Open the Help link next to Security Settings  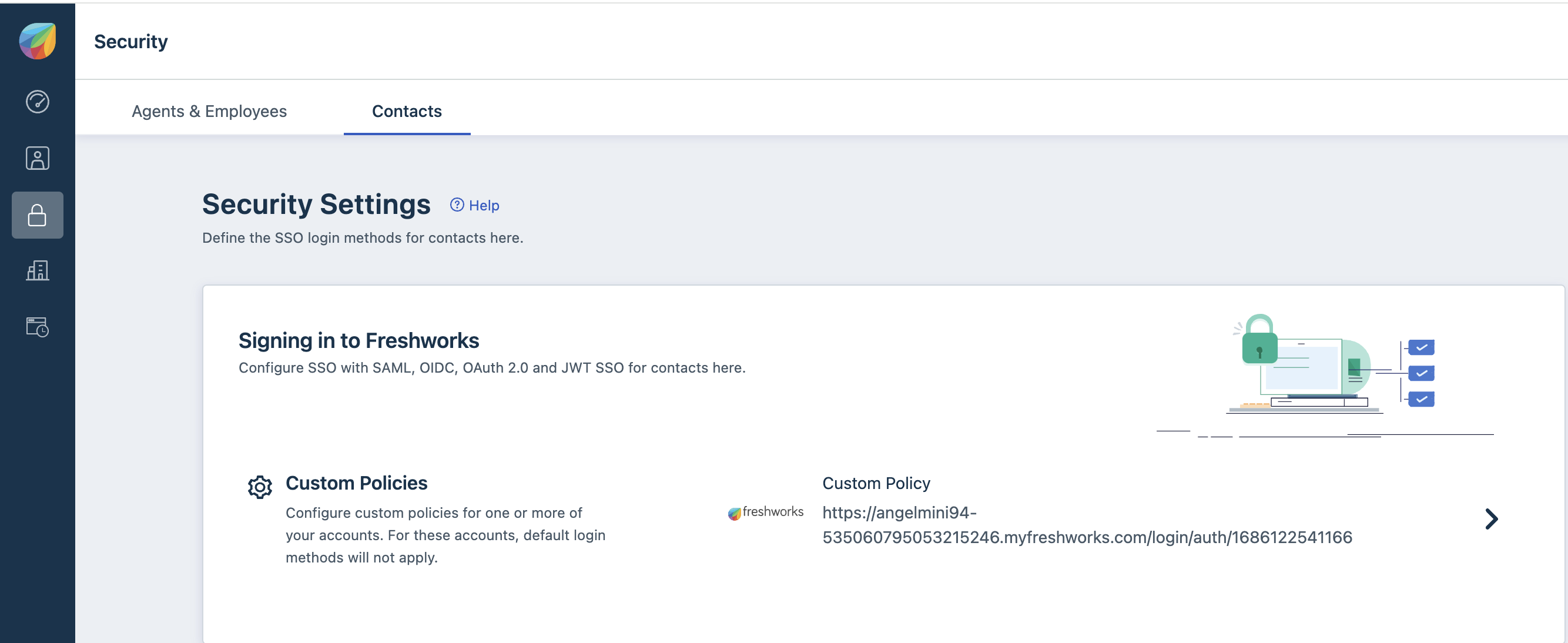[483, 206]
